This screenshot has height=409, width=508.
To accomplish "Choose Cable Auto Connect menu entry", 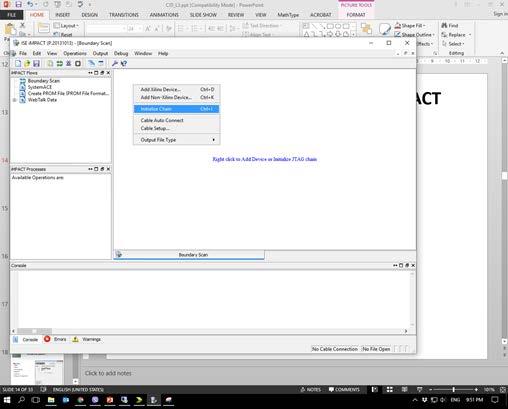I will tap(176, 120).
